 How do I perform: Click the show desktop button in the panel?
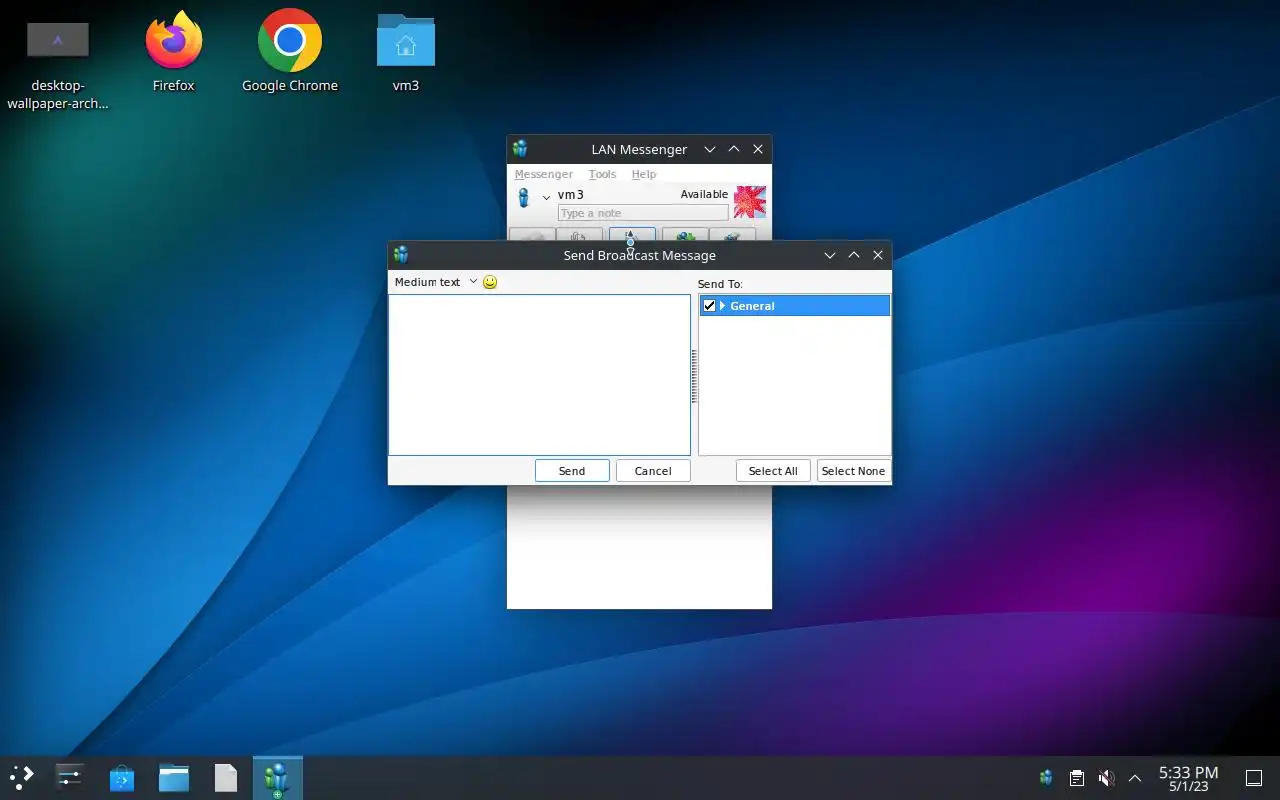click(1253, 777)
